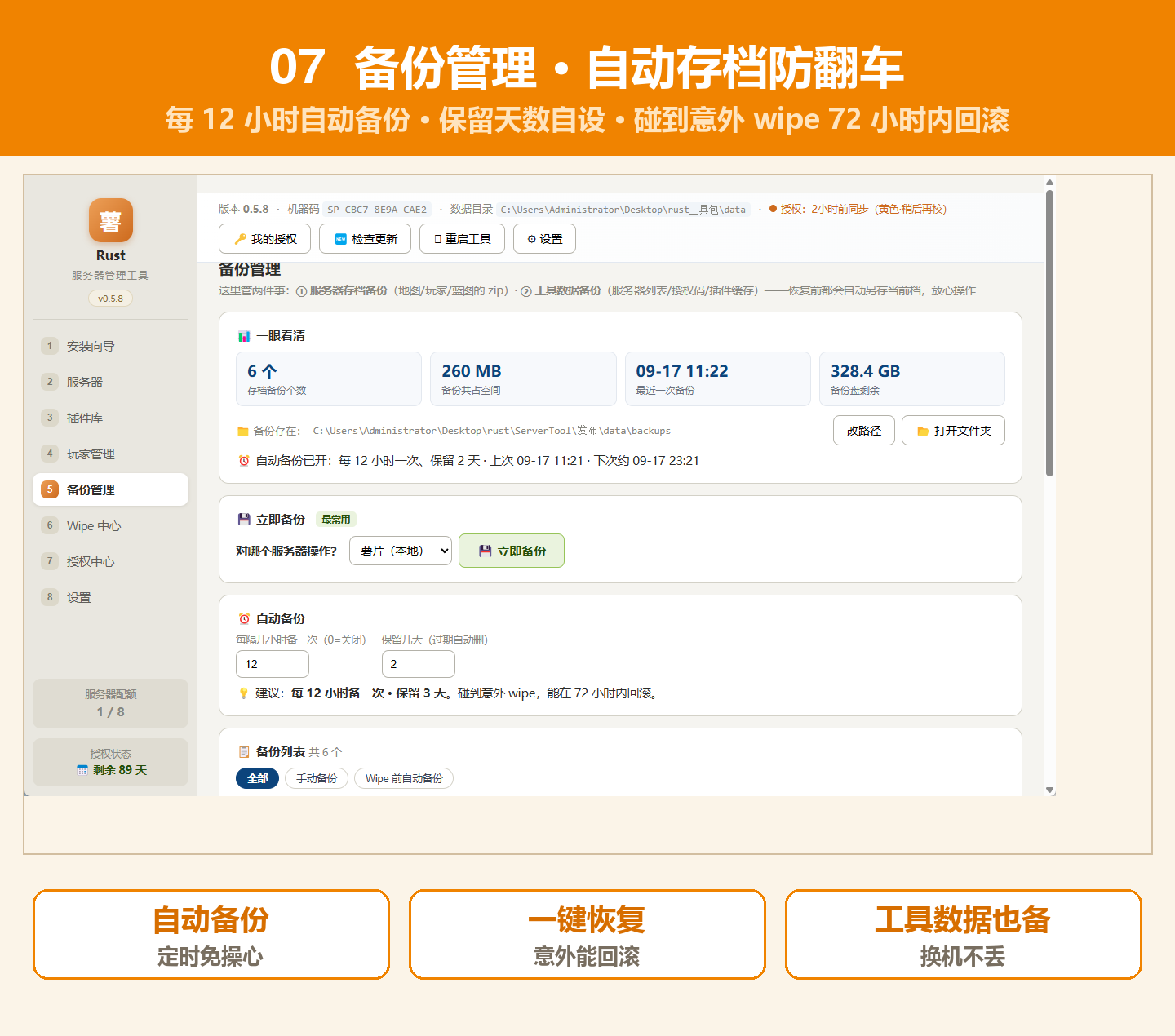Open 服务器 in the sidebar
1175x1036 pixels.
110,382
